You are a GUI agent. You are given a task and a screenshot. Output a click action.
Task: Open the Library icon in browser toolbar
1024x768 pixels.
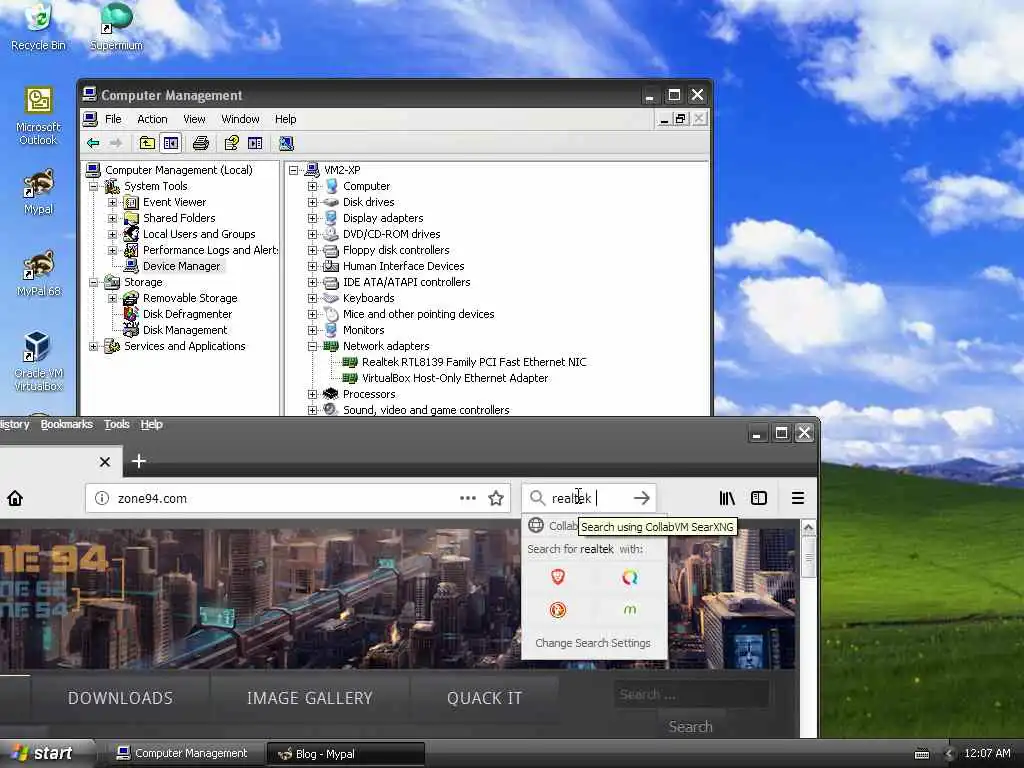click(727, 498)
